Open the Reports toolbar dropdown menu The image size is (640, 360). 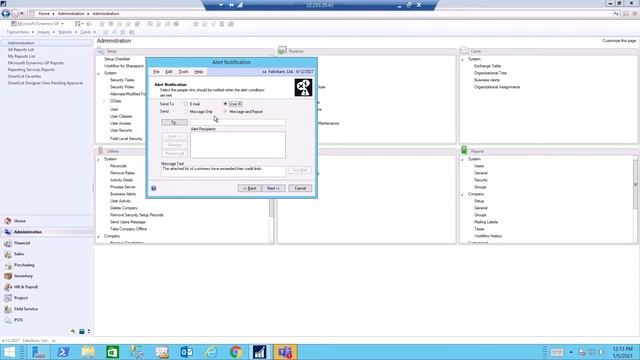tap(67, 32)
